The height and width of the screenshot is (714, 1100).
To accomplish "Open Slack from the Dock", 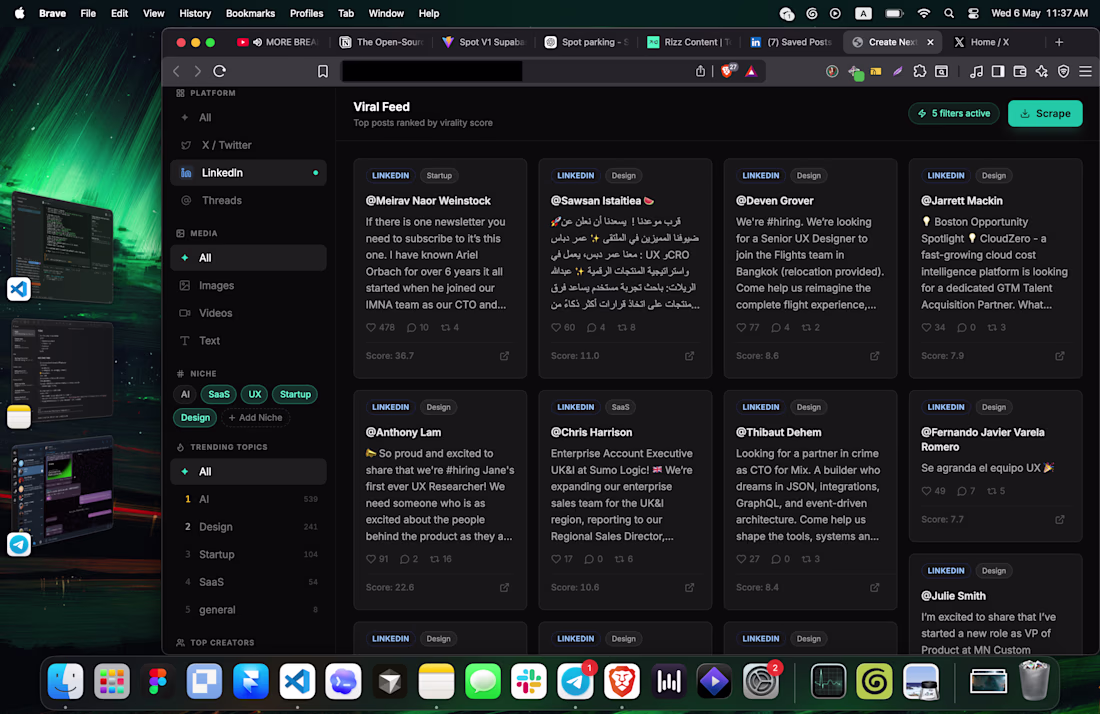I will click(528, 681).
